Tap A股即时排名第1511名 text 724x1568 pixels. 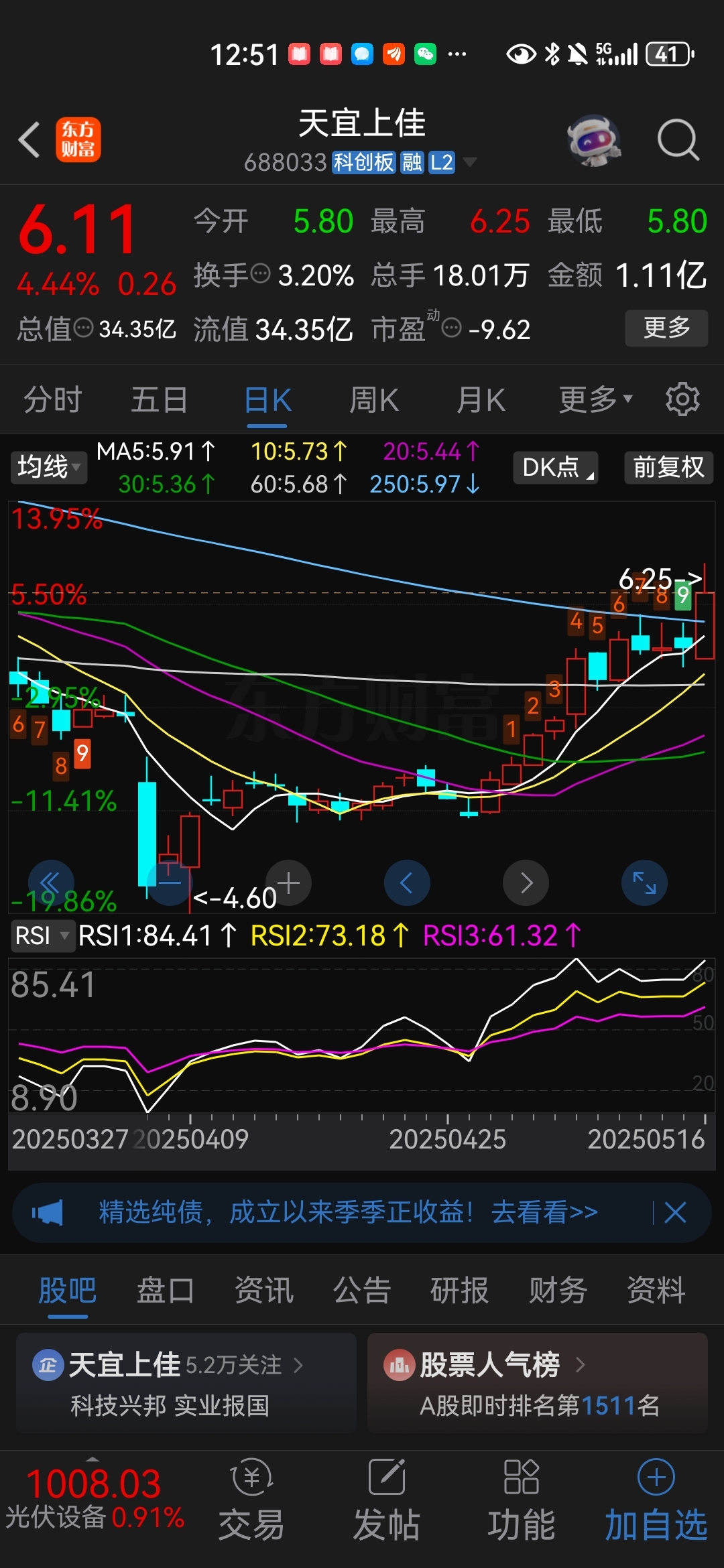pyautogui.click(x=540, y=1405)
